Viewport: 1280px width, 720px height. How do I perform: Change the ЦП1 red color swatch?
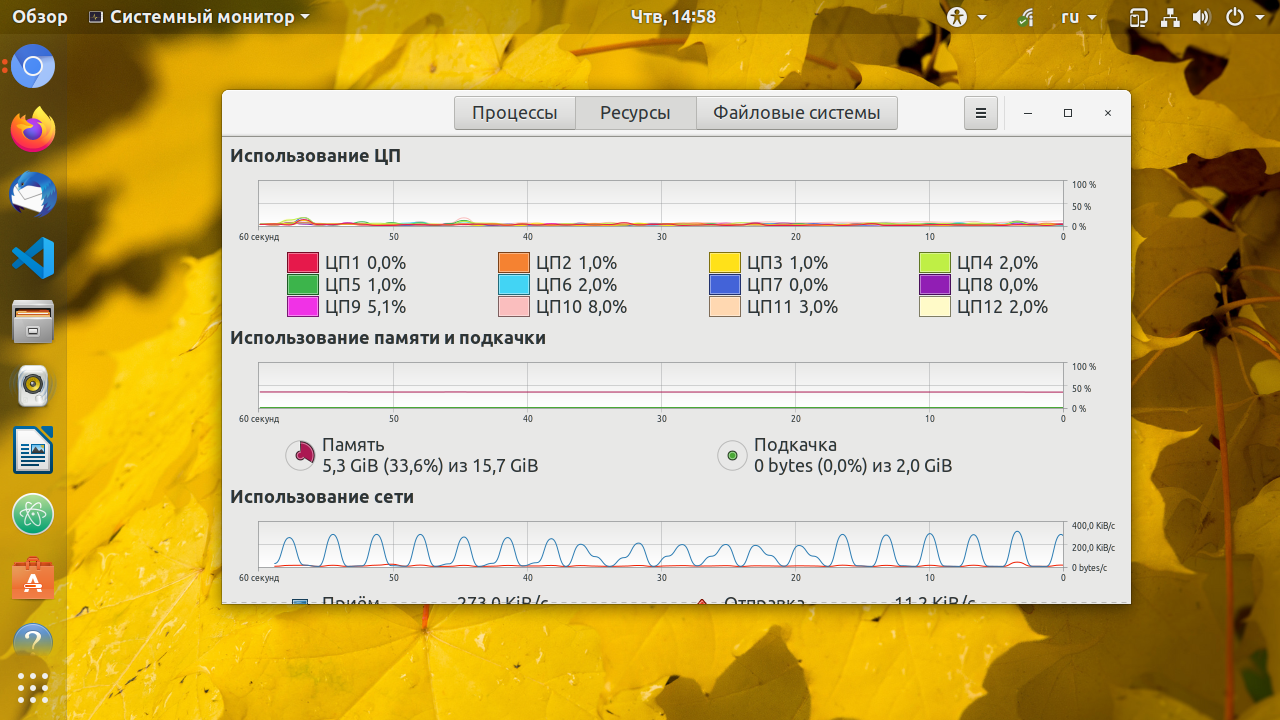[303, 263]
